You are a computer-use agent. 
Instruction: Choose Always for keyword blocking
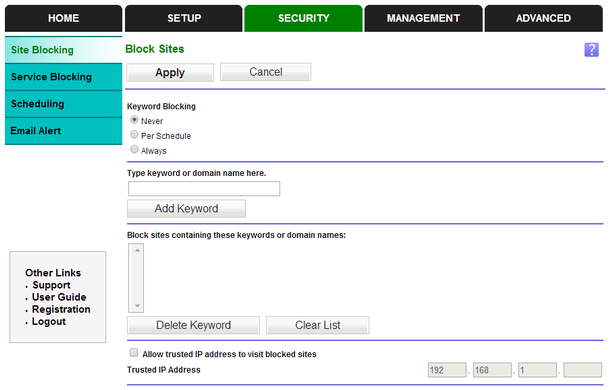pyautogui.click(x=134, y=149)
